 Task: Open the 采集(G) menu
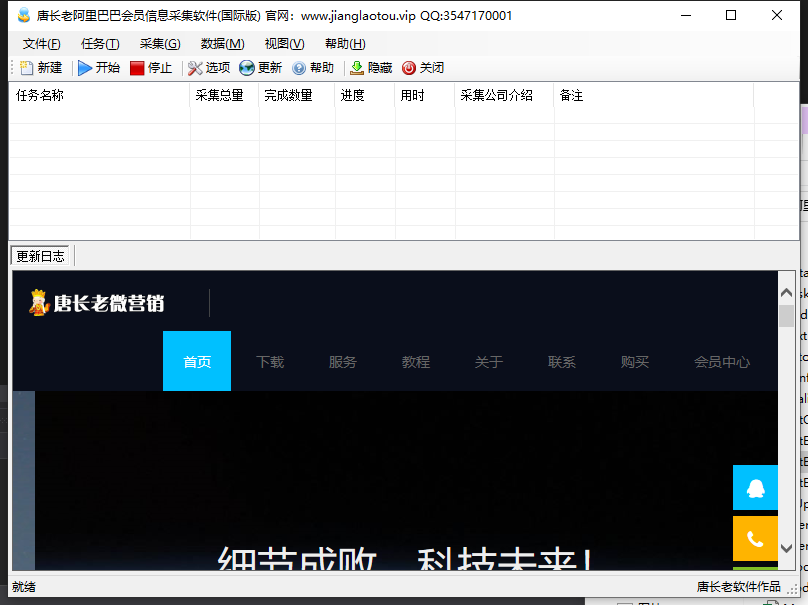(160, 44)
